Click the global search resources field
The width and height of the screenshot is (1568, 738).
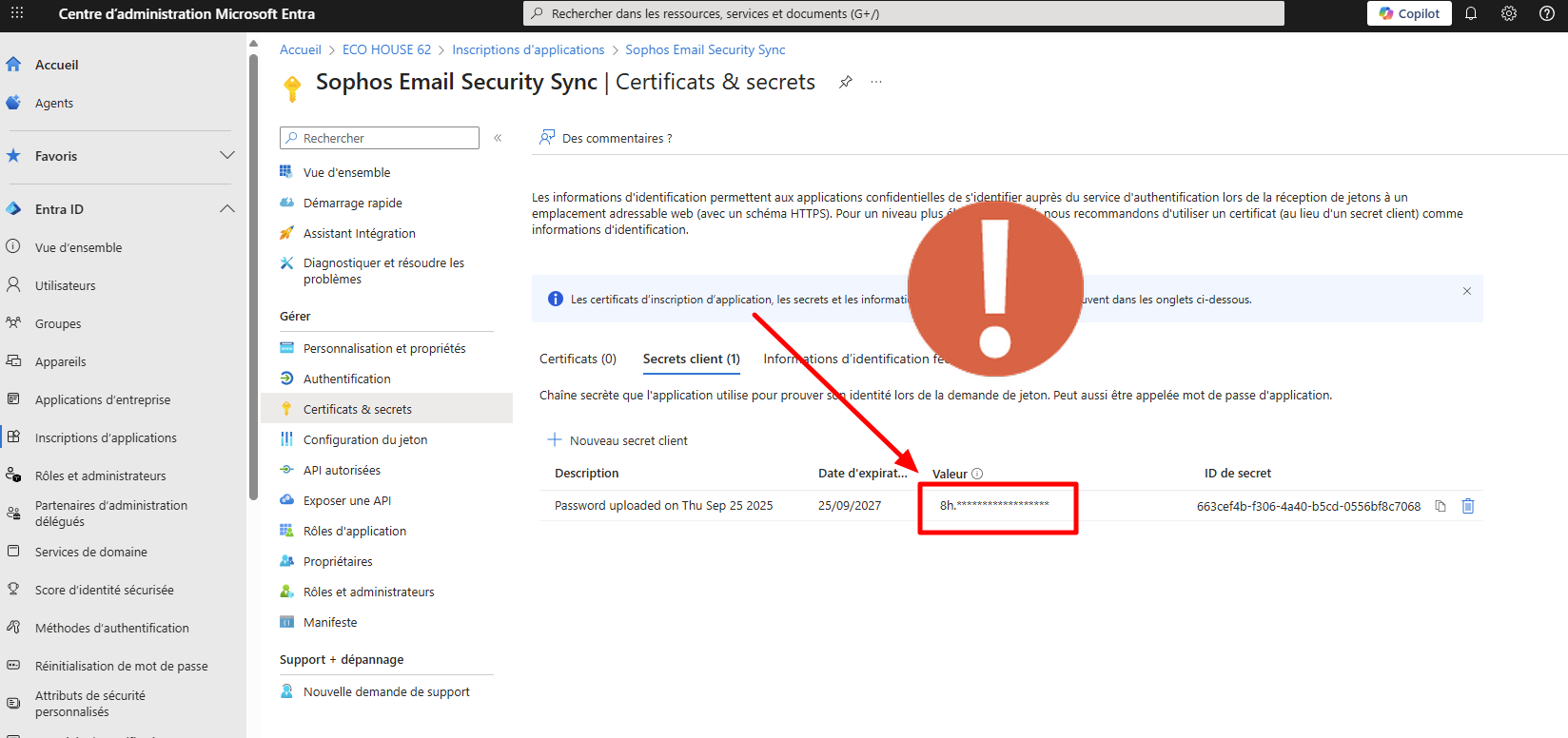[x=903, y=13]
